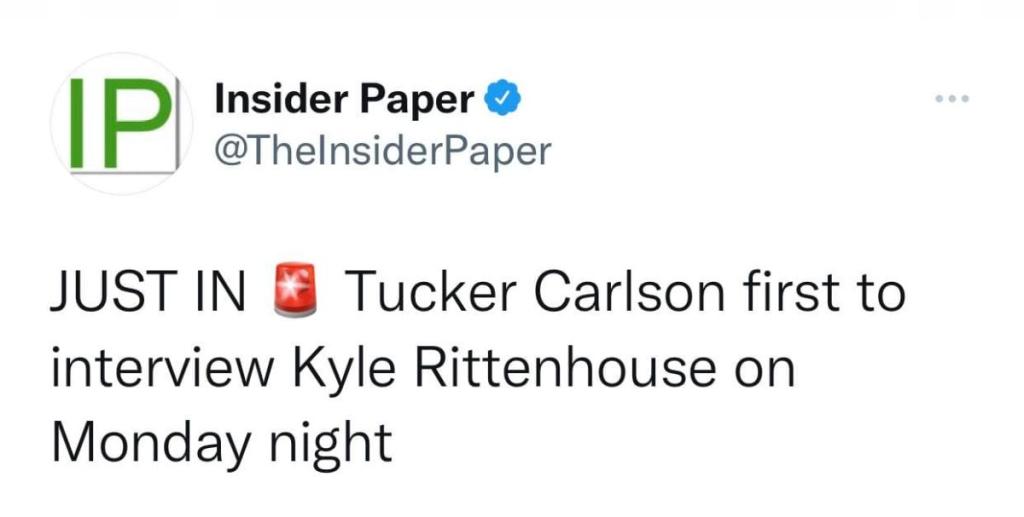
Task: Click the blue verified checkmark badge
Action: [x=500, y=99]
